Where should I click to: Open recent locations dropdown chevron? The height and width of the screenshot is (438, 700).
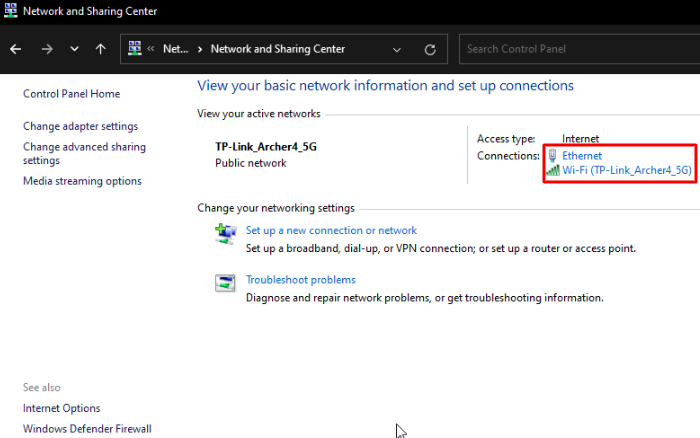point(74,49)
